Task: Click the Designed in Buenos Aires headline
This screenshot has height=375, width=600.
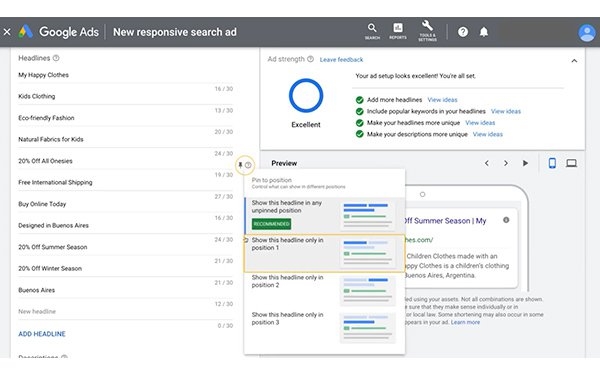Action: [x=126, y=225]
